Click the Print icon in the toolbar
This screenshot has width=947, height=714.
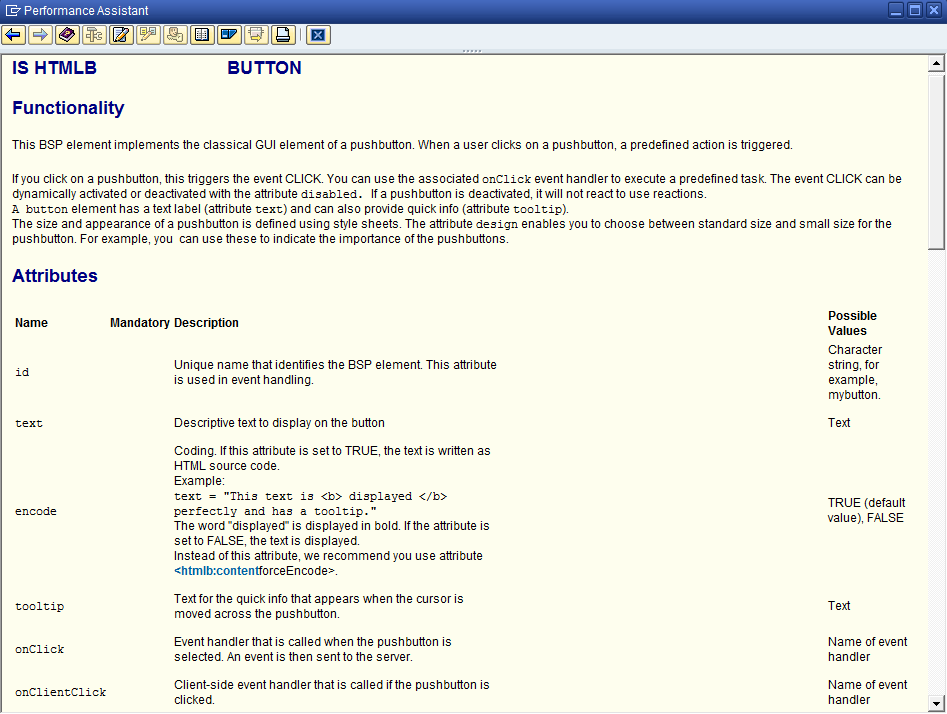[283, 35]
